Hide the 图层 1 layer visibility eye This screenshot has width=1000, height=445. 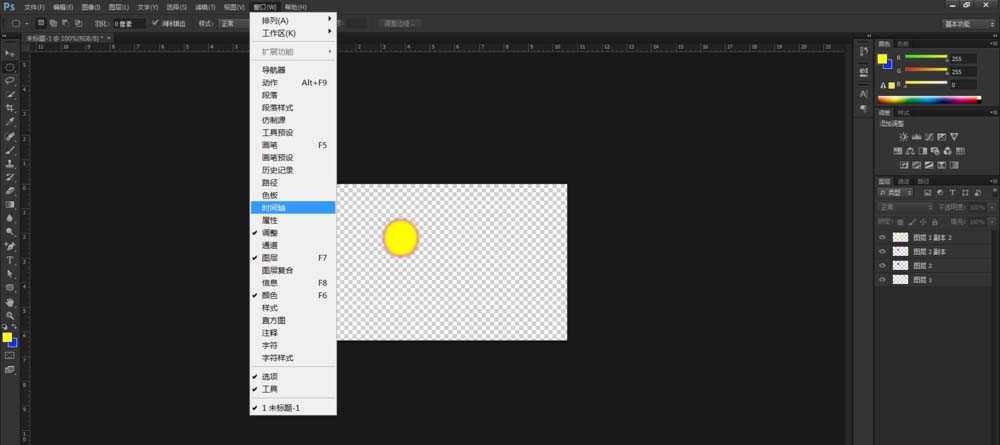(882, 280)
